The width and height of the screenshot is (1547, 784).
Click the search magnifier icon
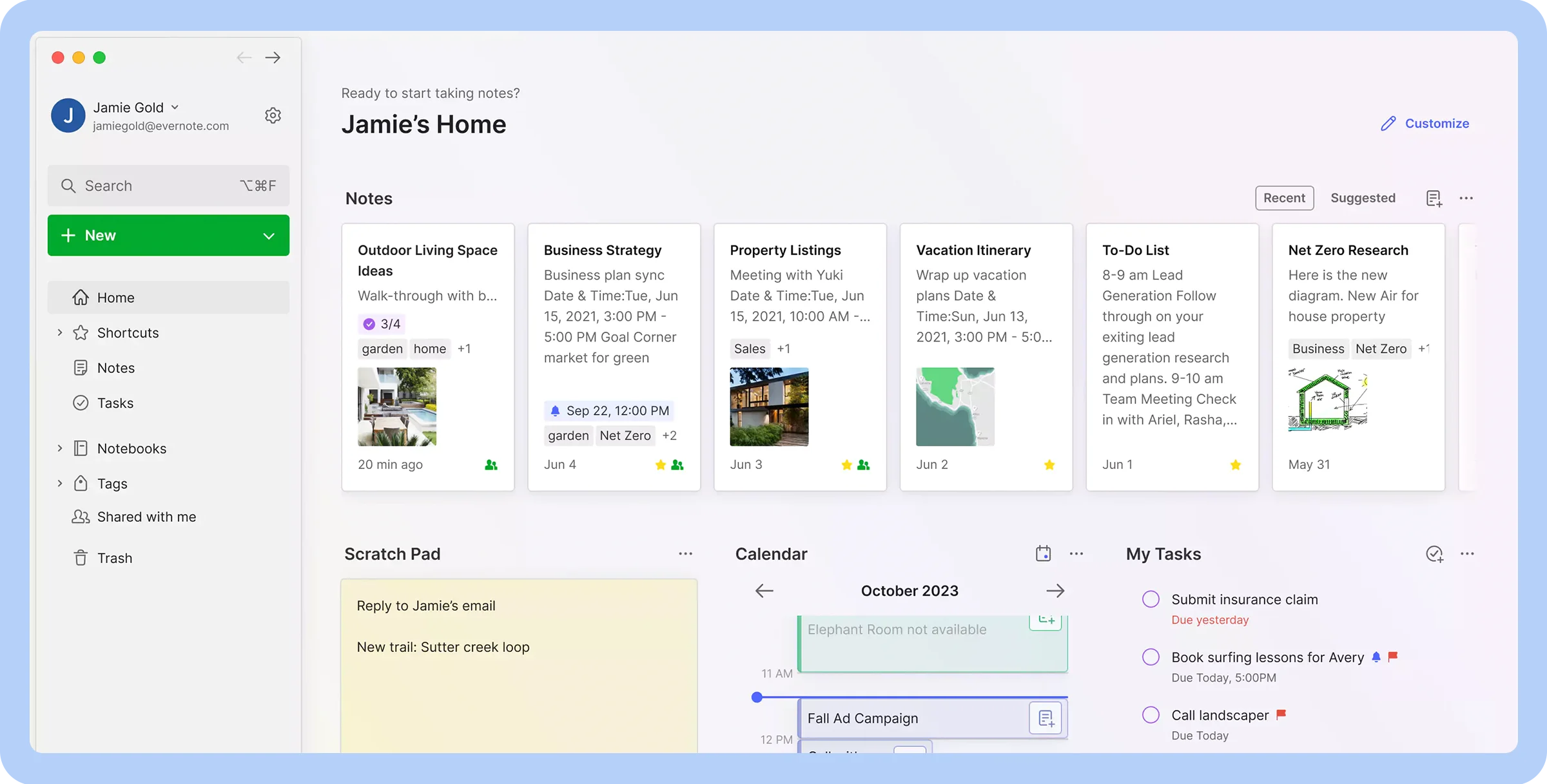pyautogui.click(x=68, y=186)
